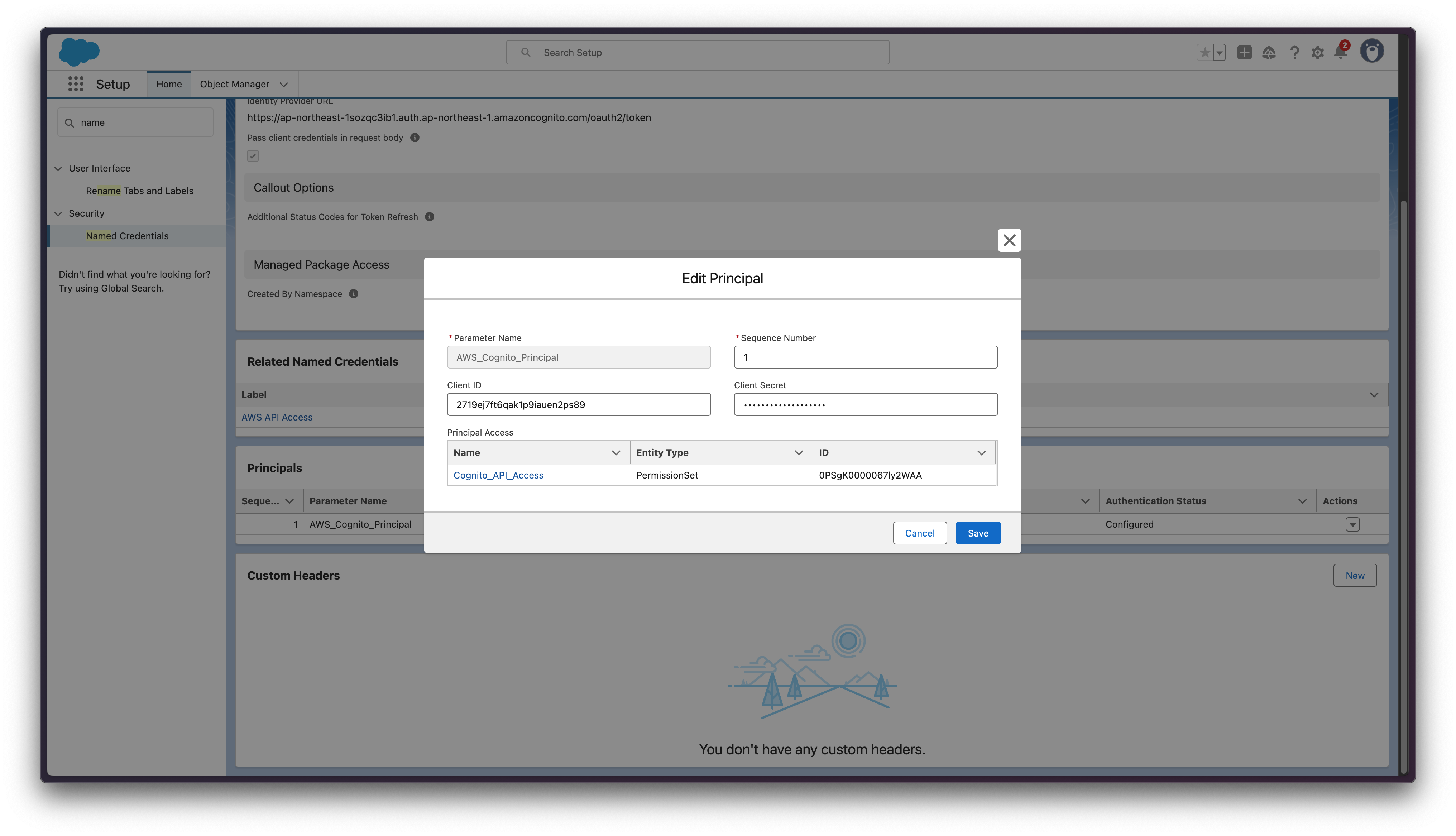Open Authentication Status column chevron
This screenshot has width=1456, height=836.
click(1302, 501)
